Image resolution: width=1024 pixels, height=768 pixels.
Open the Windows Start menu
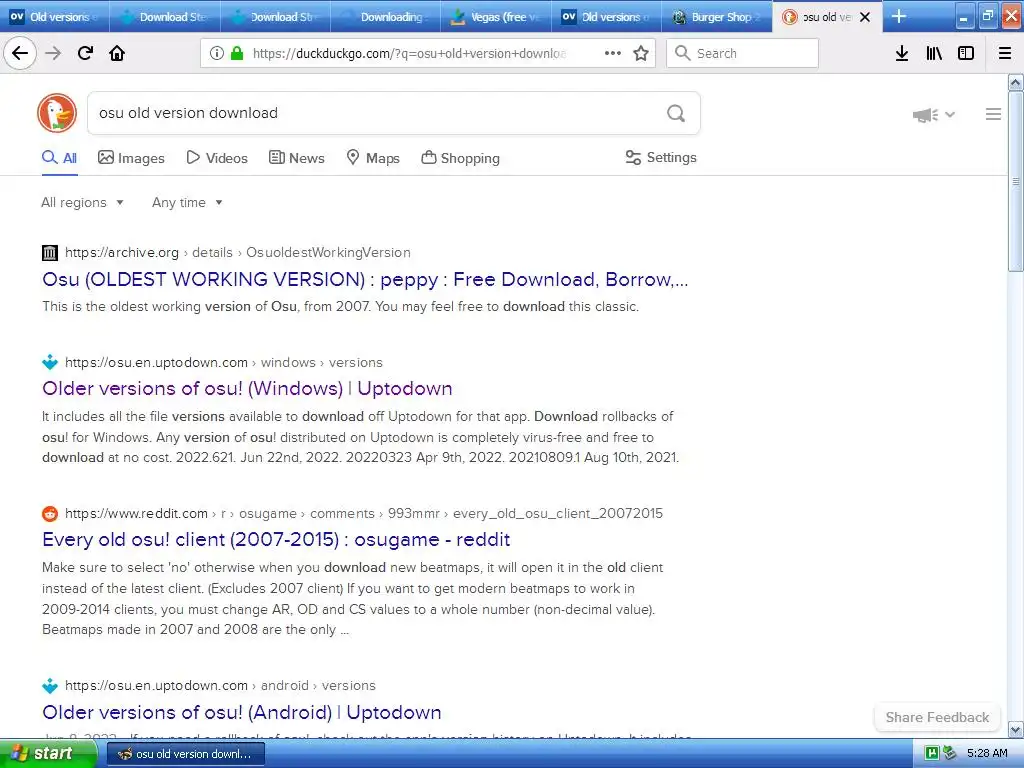pos(47,754)
